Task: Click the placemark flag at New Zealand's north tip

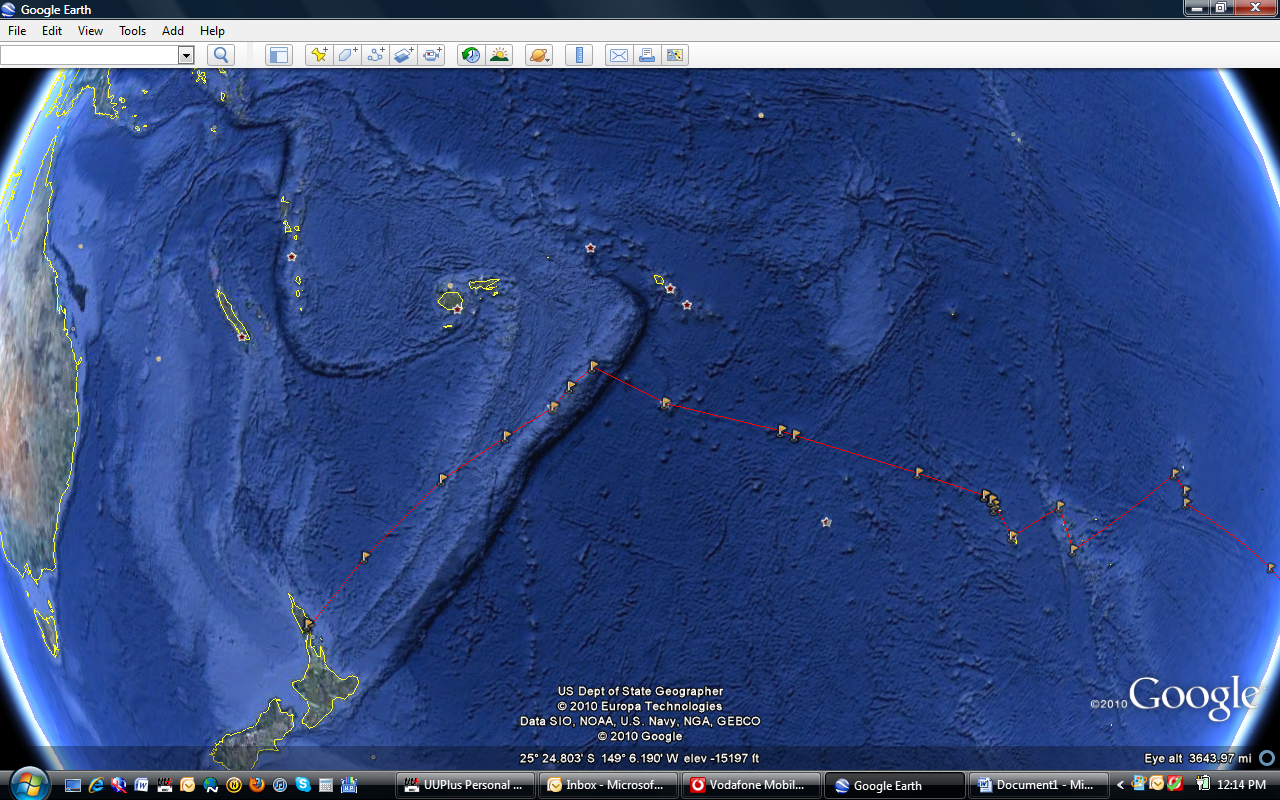Action: [309, 624]
